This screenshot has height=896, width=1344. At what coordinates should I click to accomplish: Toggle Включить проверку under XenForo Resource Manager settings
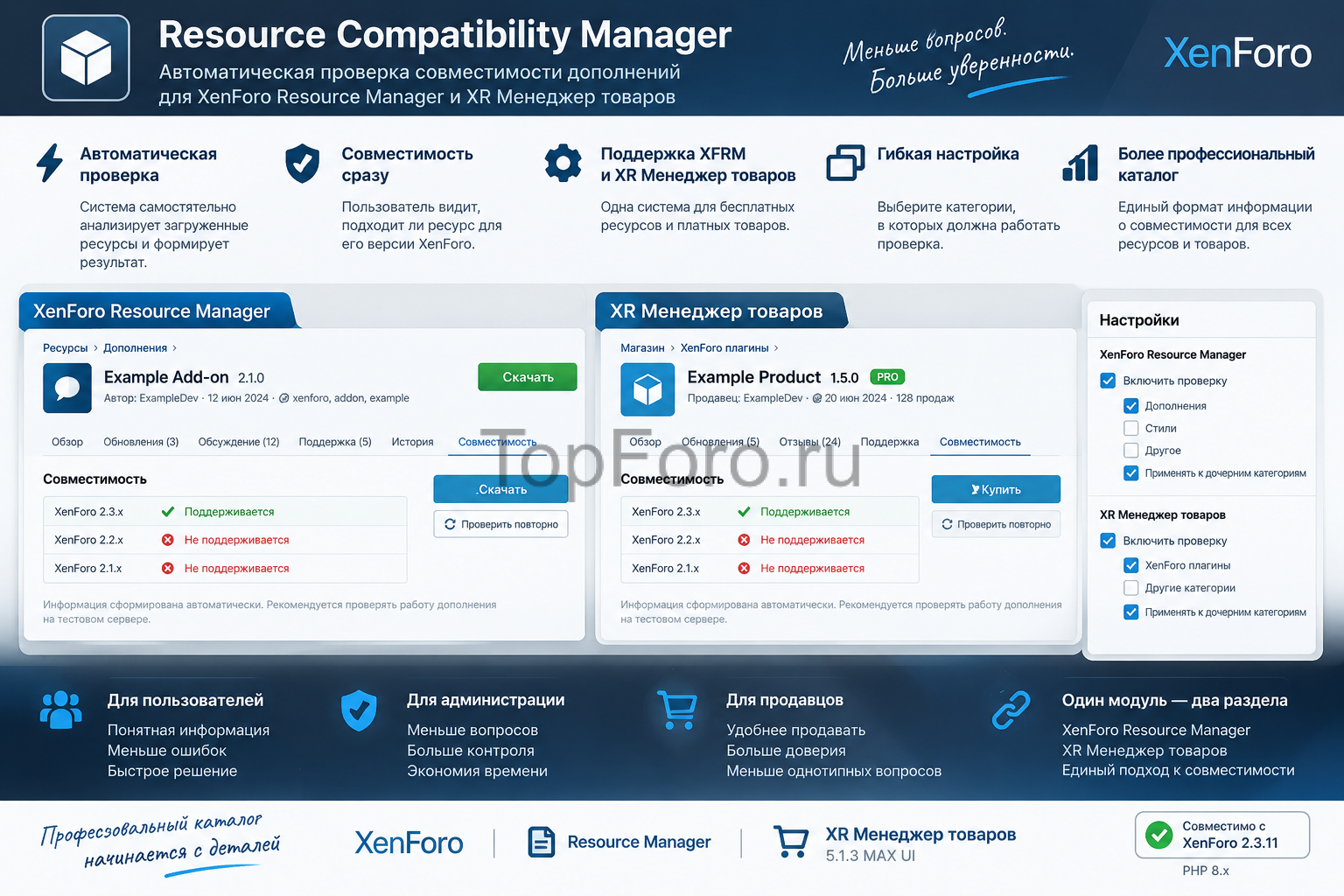(1108, 381)
